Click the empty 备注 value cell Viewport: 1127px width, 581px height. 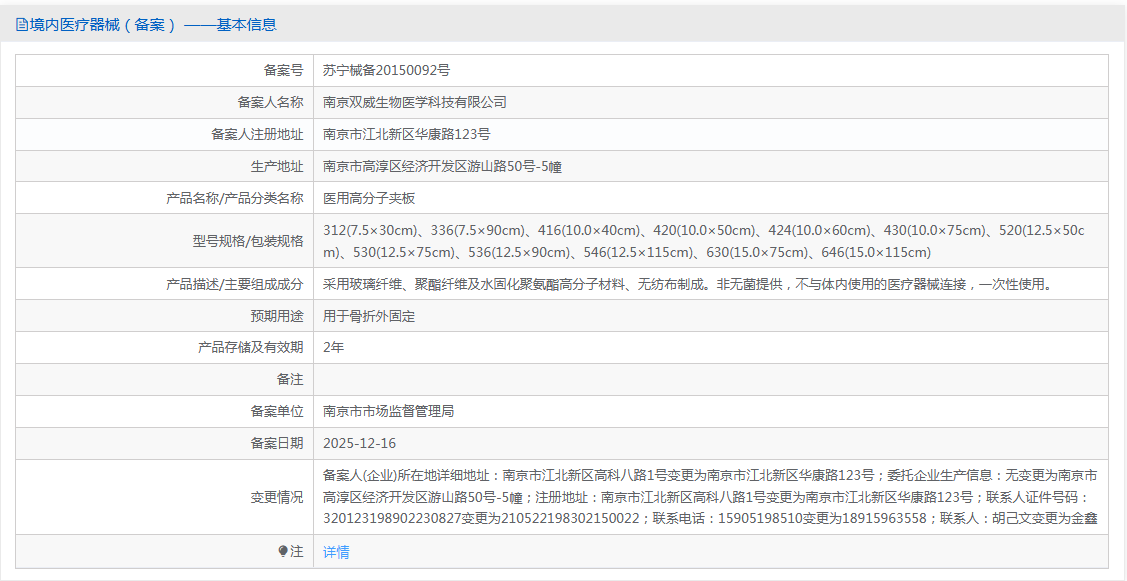tap(711, 379)
